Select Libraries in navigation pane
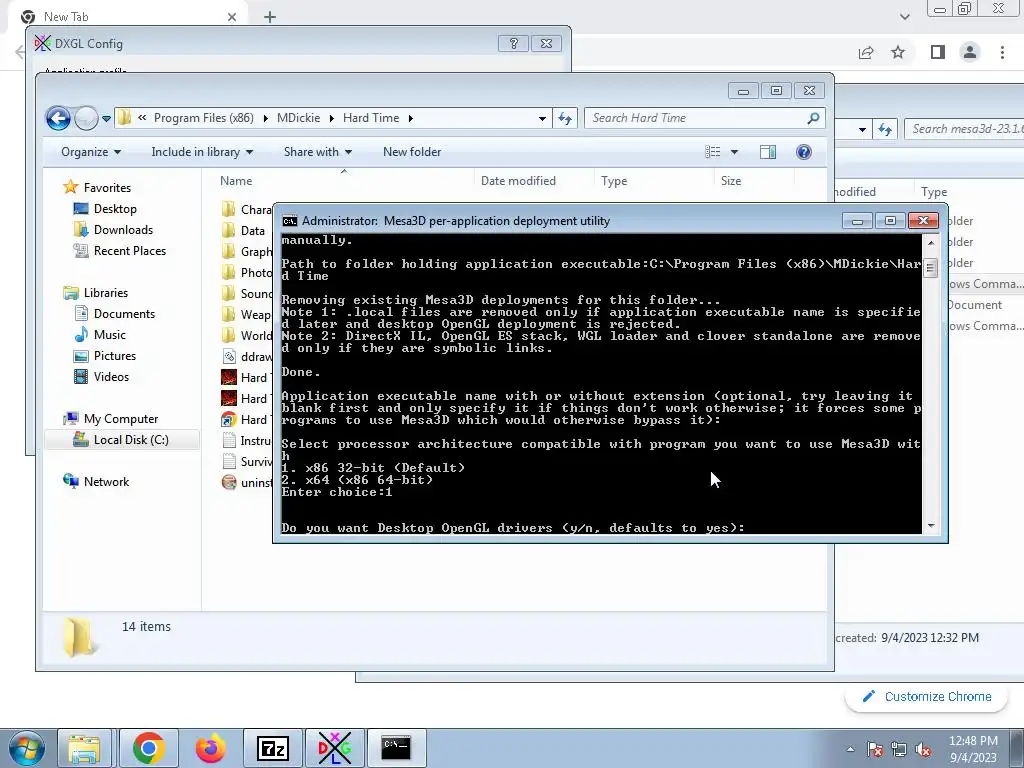The height and width of the screenshot is (768, 1024). 105,293
